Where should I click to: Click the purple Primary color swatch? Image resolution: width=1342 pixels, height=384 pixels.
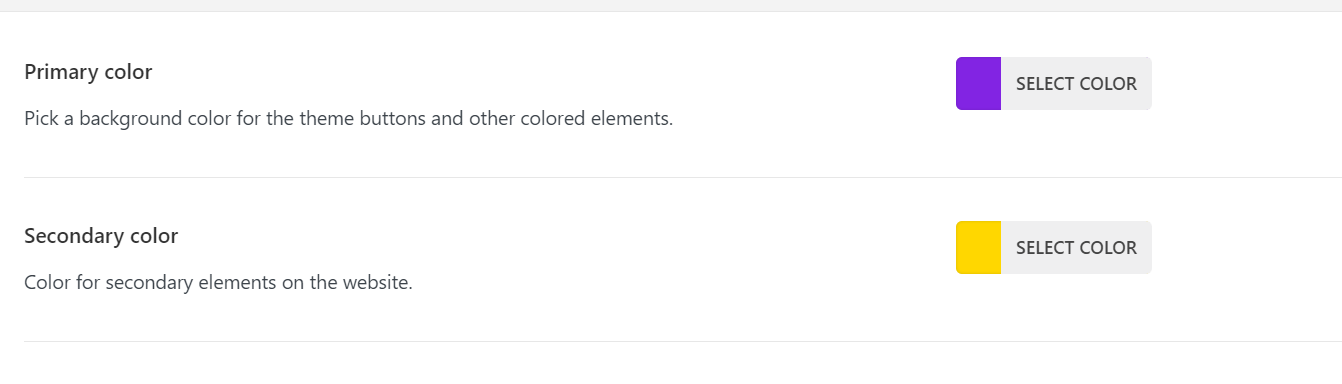tap(978, 84)
